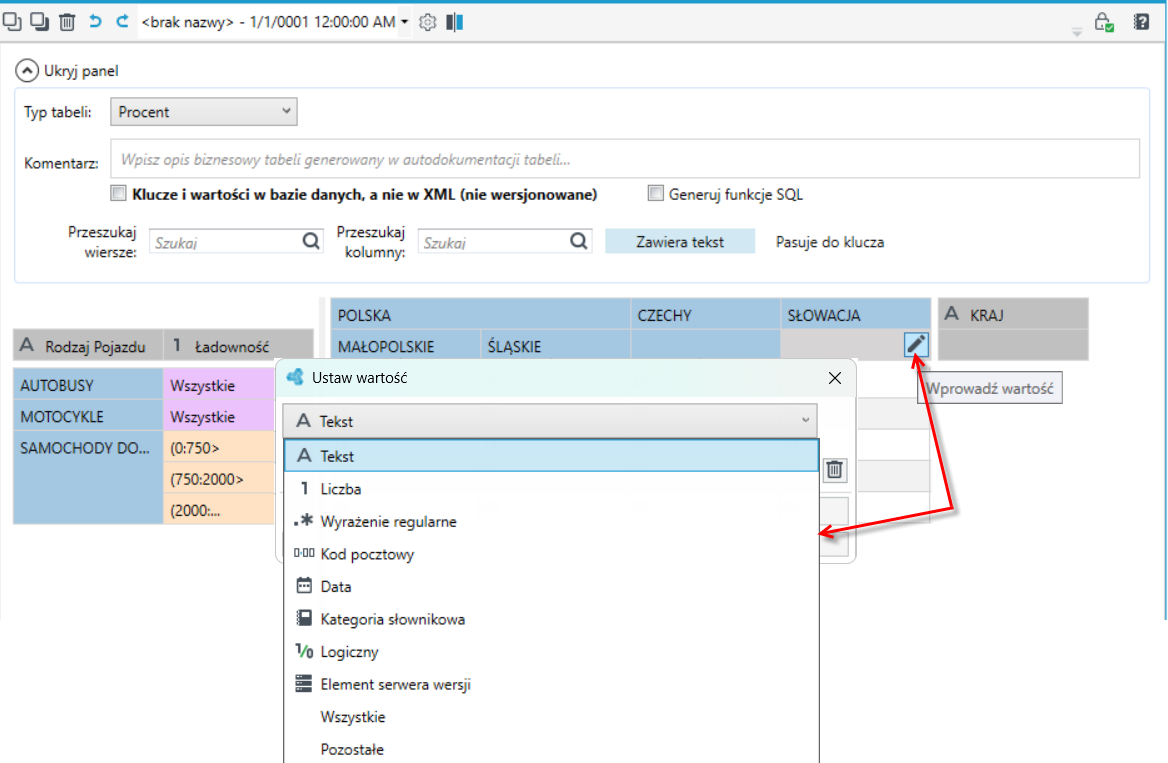Toggle the Klucze i wartości w bazie danych checkbox
This screenshot has height=763, width=1168.
118,194
